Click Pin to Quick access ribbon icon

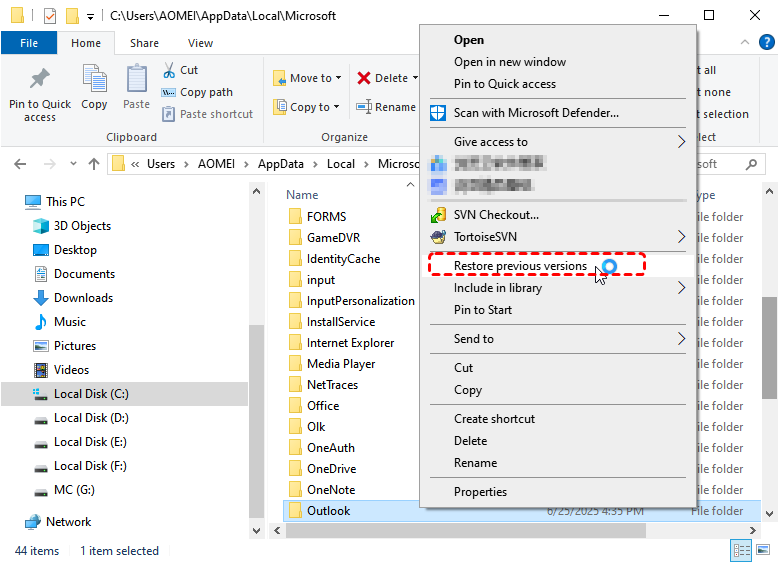point(40,79)
